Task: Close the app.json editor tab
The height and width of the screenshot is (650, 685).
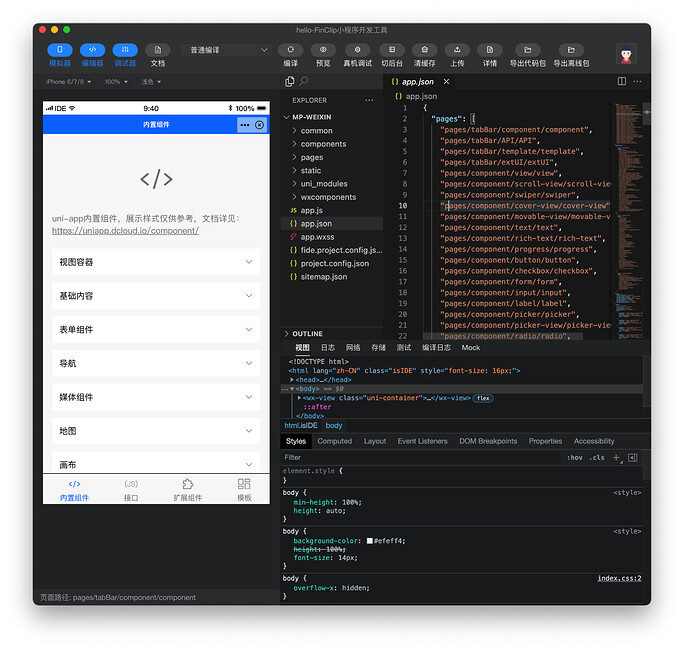Action: [x=446, y=82]
